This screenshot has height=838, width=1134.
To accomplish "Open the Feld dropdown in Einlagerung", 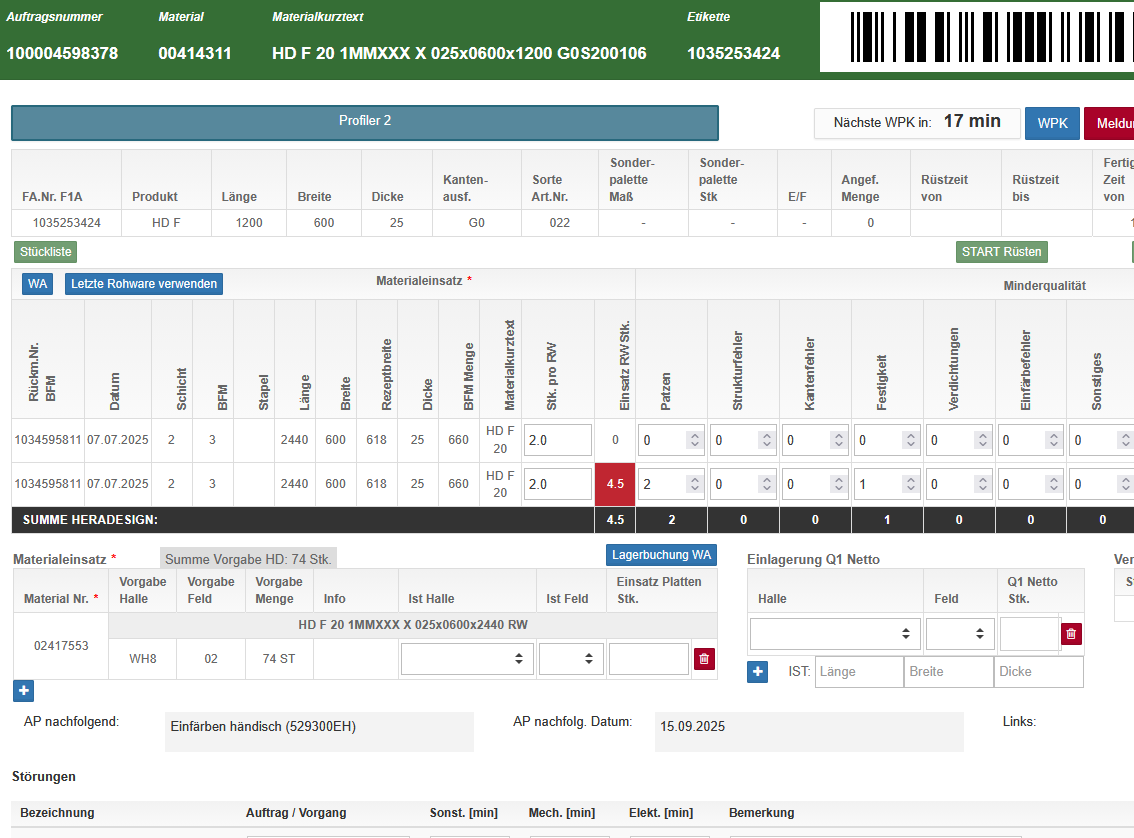I will pyautogui.click(x=958, y=634).
